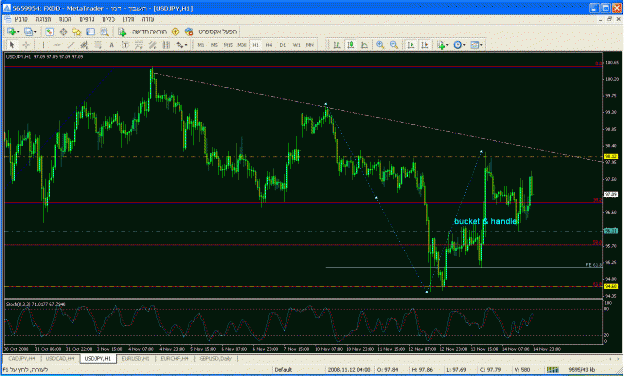The height and width of the screenshot is (376, 625).
Task: Toggle the Navigator panel star-folder icon
Action: (77, 31)
